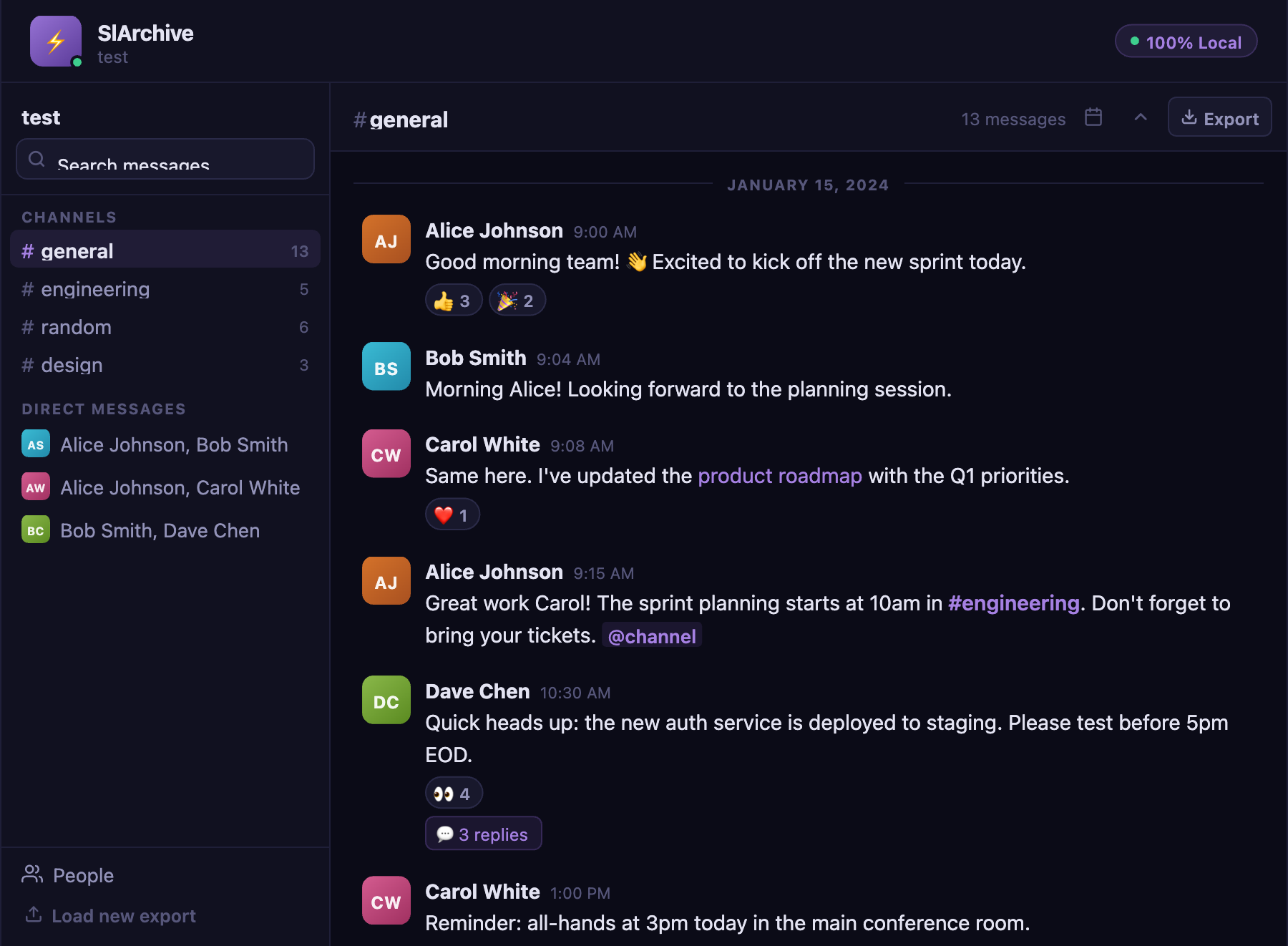Click Alice Johnson's AJ avatar

[386, 239]
